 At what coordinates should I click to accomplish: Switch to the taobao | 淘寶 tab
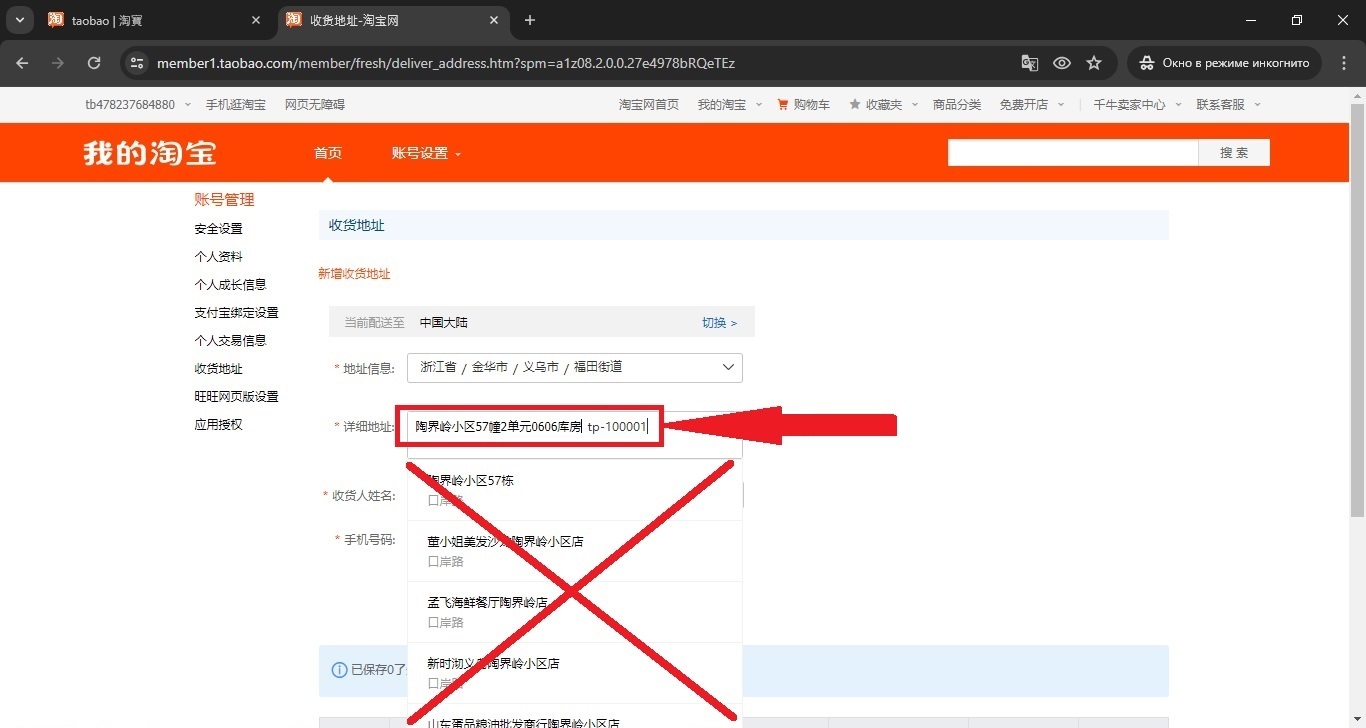(155, 20)
